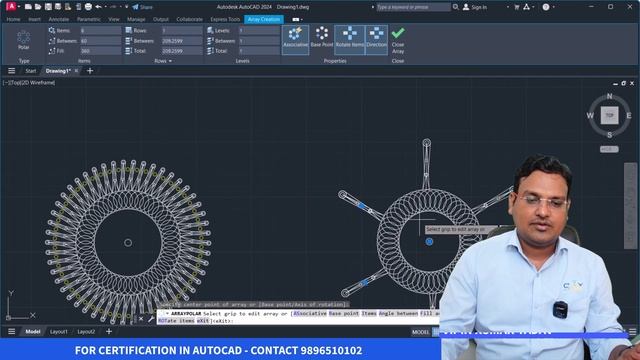Screen dimensions: 640x360
Task: Click the Levels count input field
Action: tap(259, 31)
